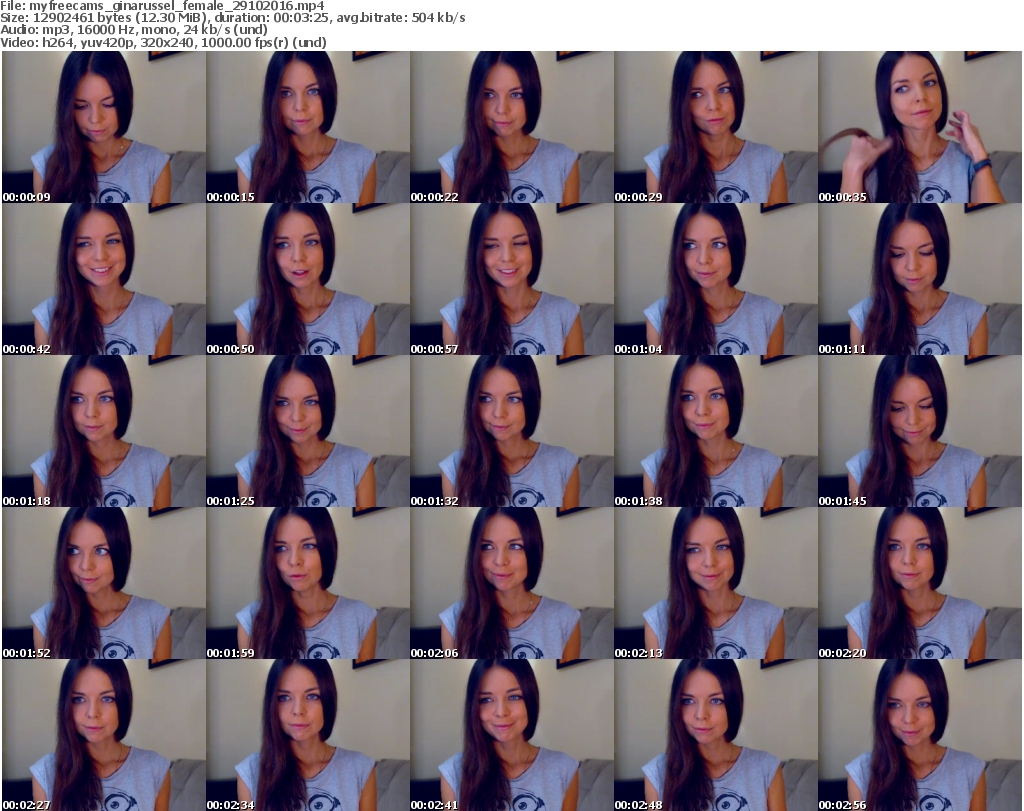
Task: Select the thumbnail frame stamped 00:00:15
Action: (x=308, y=127)
